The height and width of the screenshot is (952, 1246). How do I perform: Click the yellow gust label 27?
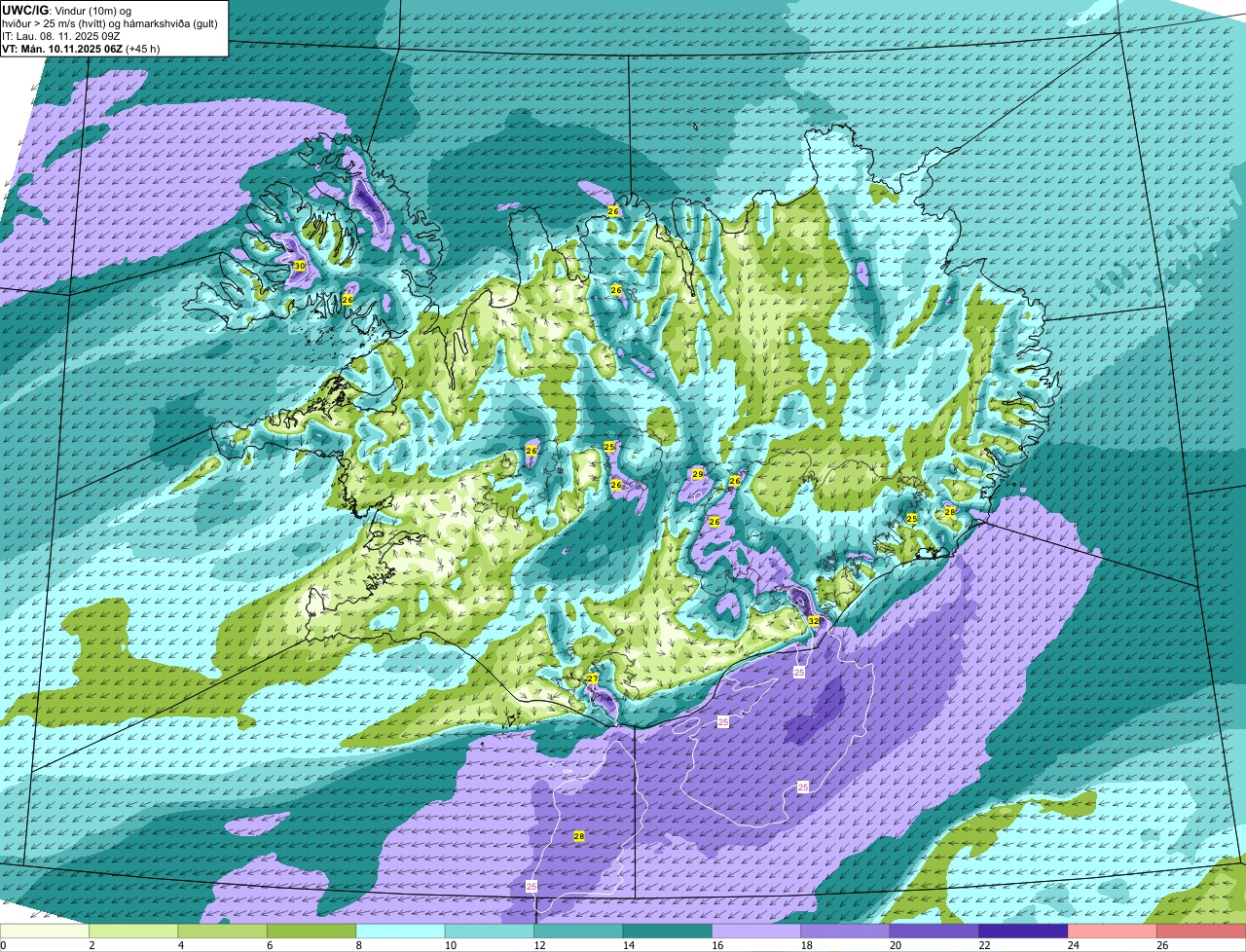point(592,678)
